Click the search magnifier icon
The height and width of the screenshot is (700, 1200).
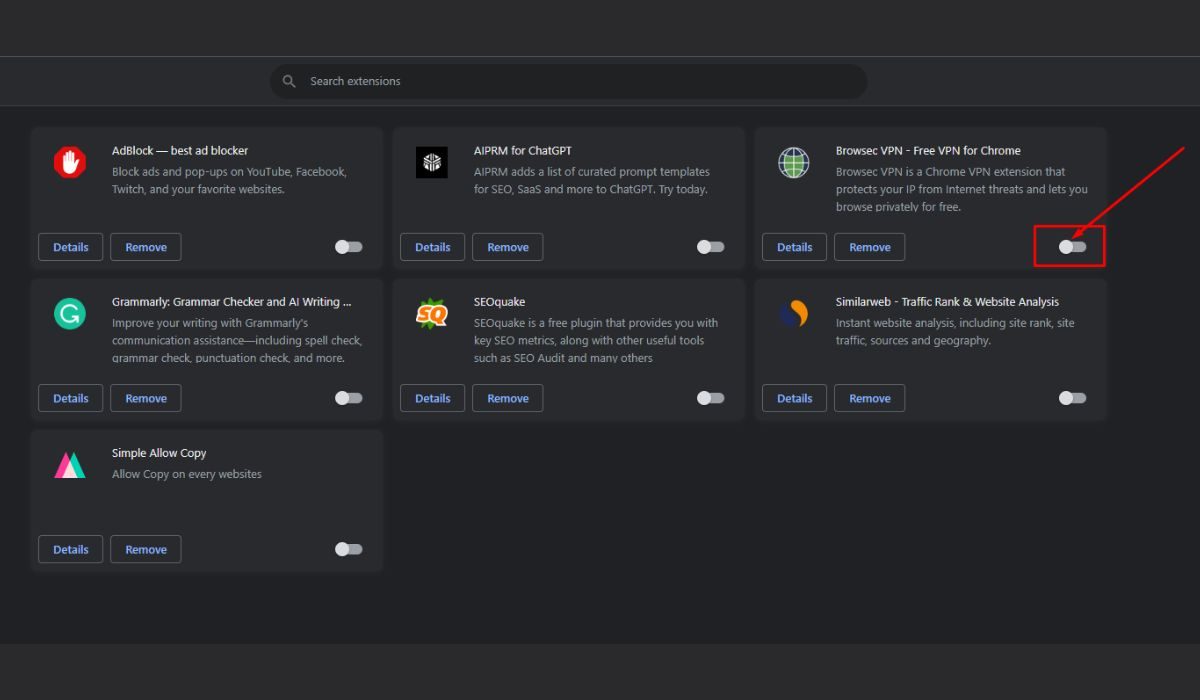coord(289,81)
